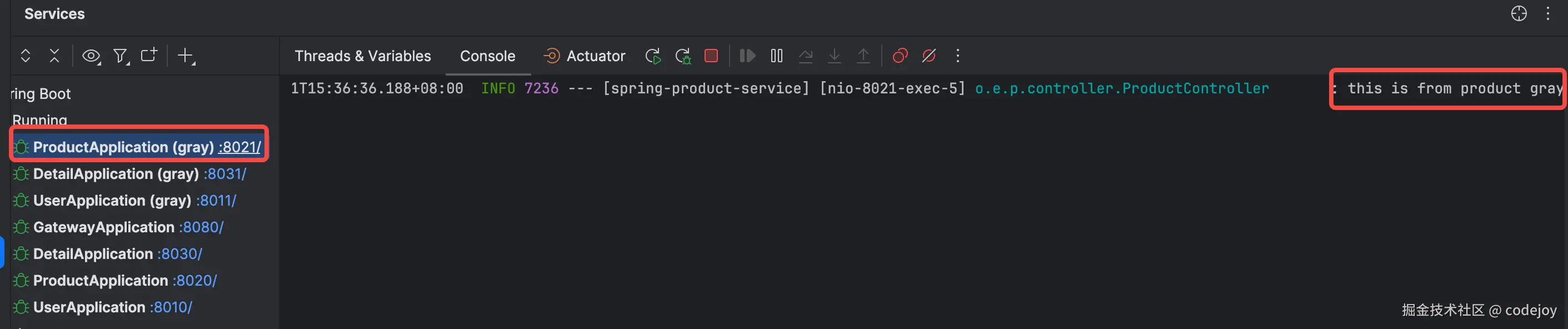
Task: Collapse all services in the tree
Action: (x=55, y=56)
